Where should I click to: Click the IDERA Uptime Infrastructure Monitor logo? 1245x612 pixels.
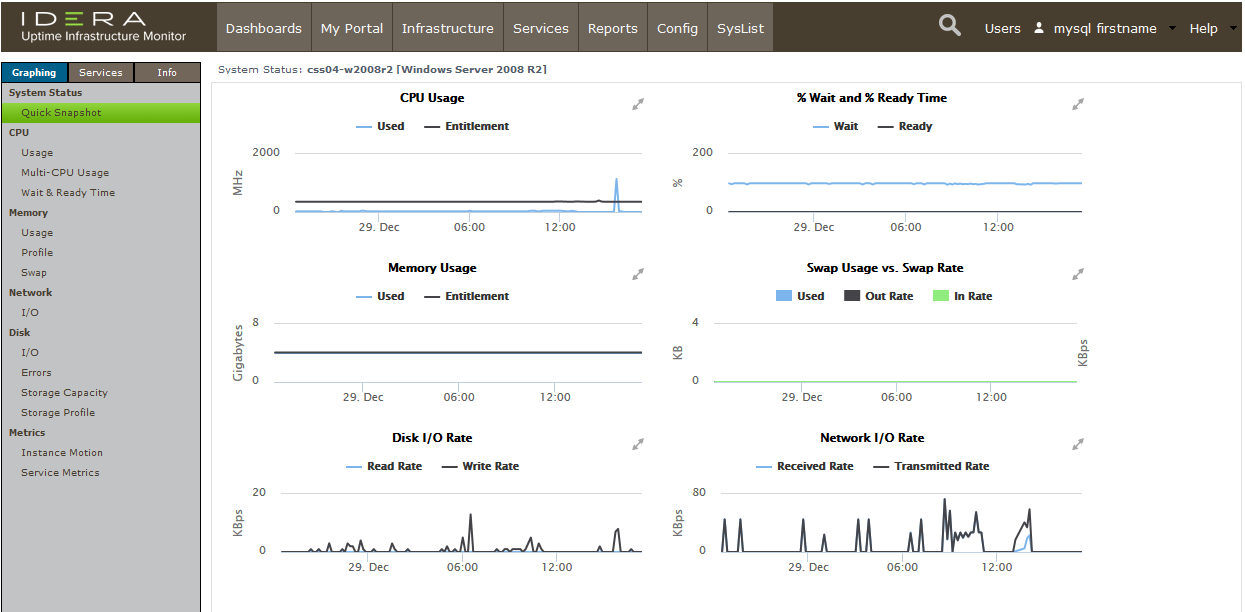[x=103, y=27]
